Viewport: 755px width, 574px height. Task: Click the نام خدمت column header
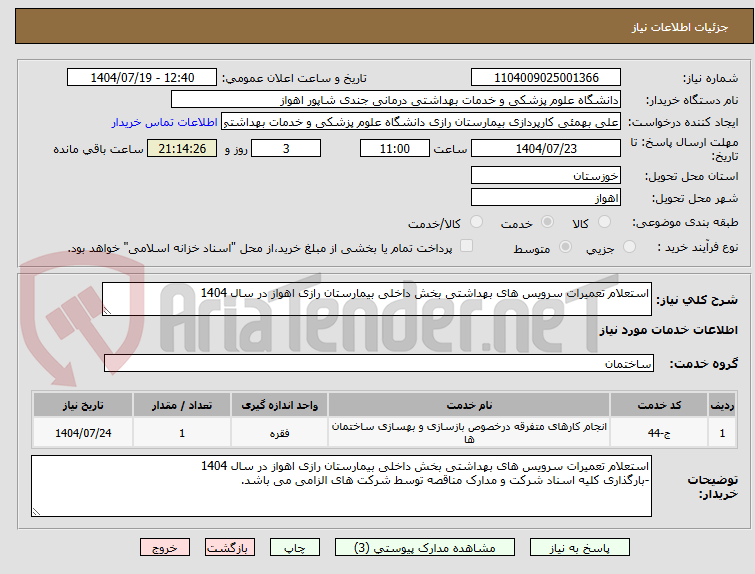pos(469,405)
